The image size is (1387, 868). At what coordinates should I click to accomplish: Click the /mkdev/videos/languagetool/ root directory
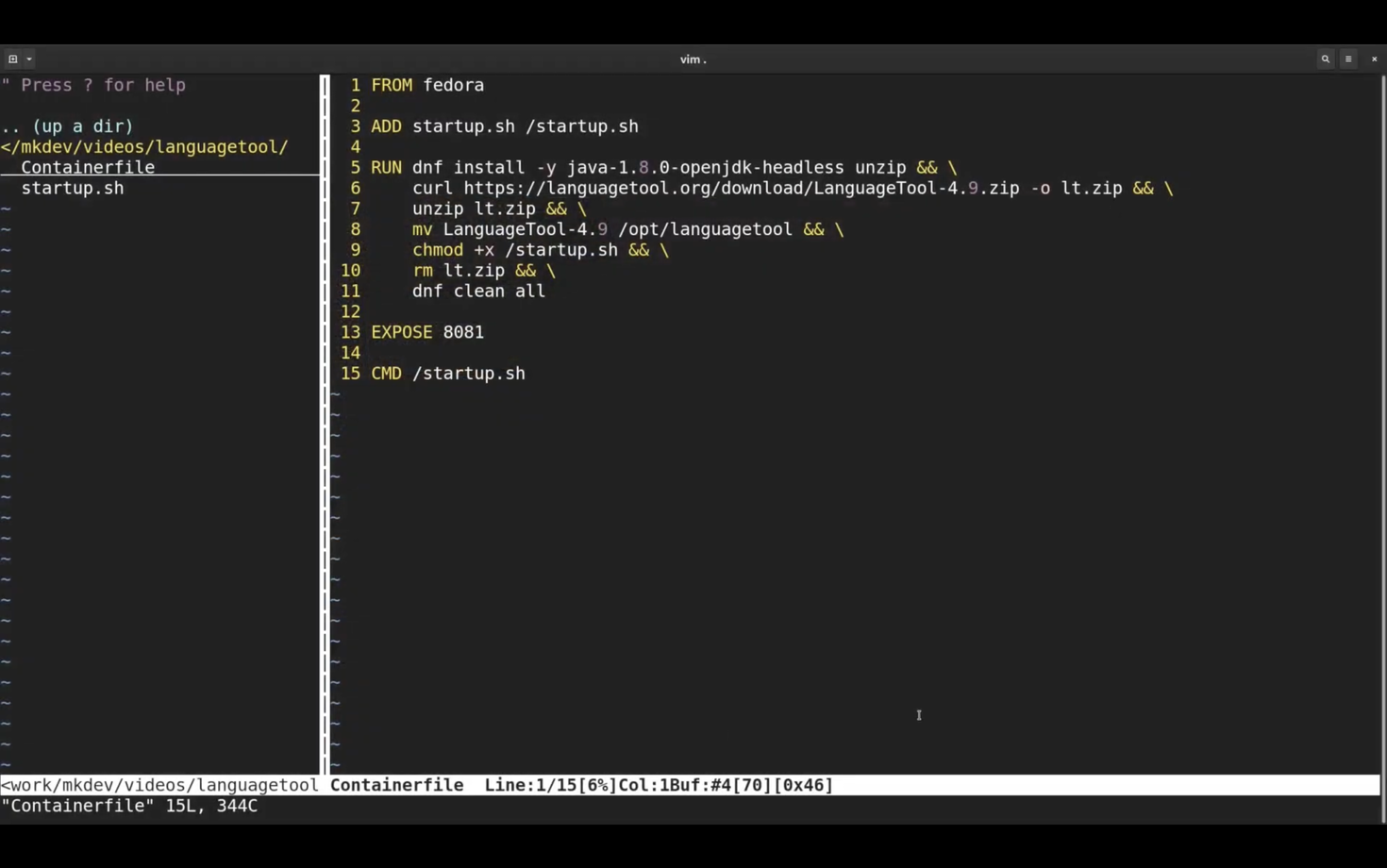pyautogui.click(x=144, y=146)
